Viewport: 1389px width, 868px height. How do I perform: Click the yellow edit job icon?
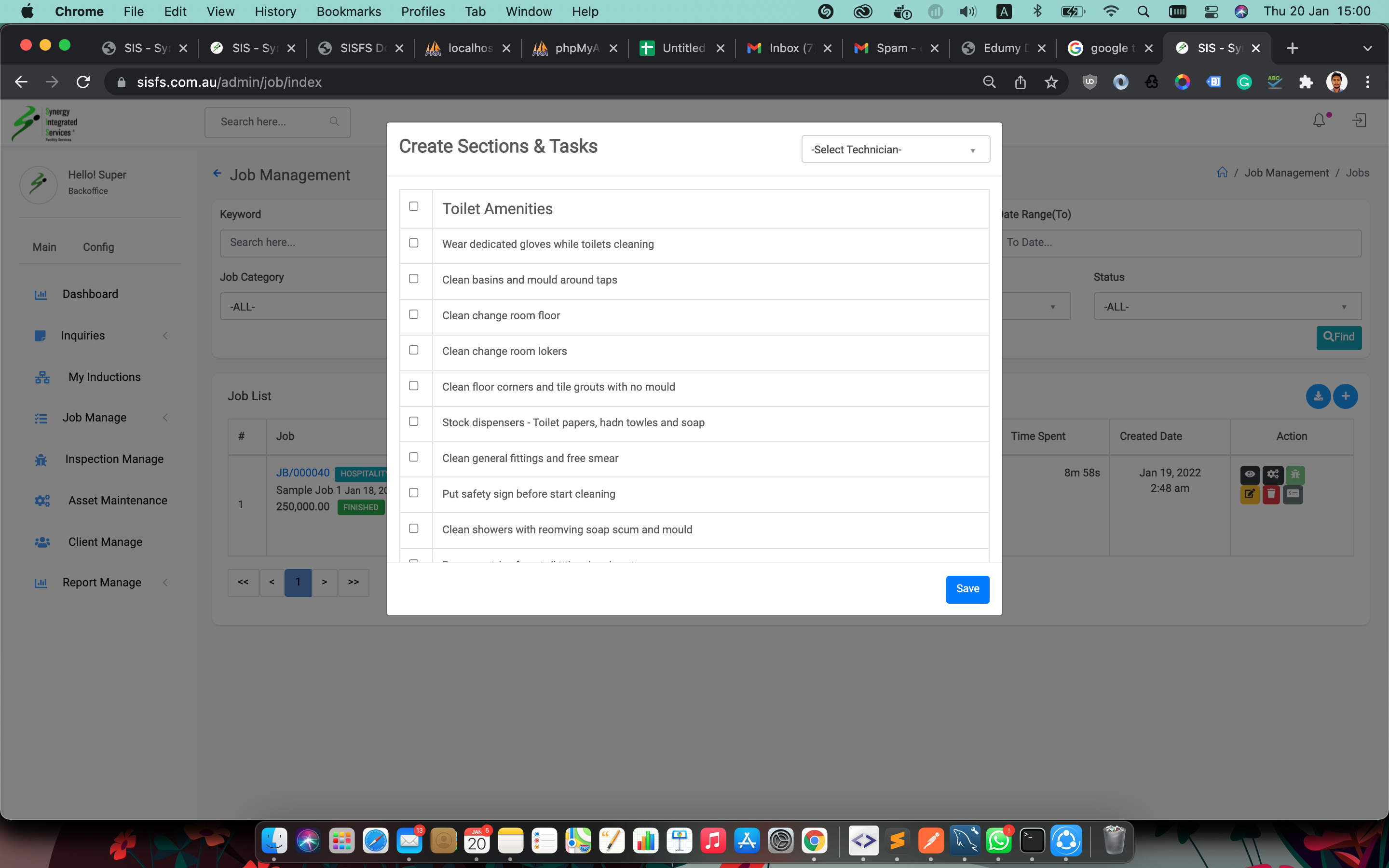click(1250, 494)
